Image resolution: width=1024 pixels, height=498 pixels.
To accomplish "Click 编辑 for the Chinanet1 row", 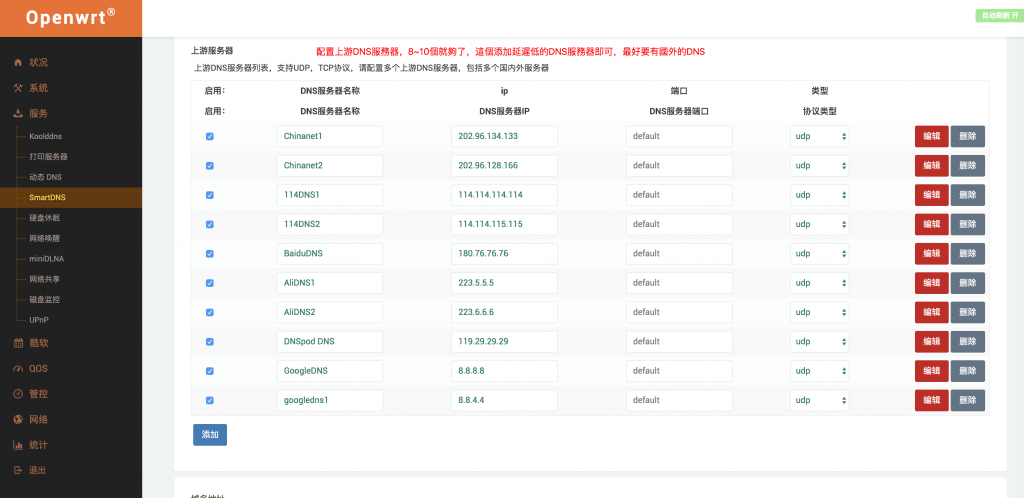I will (931, 136).
